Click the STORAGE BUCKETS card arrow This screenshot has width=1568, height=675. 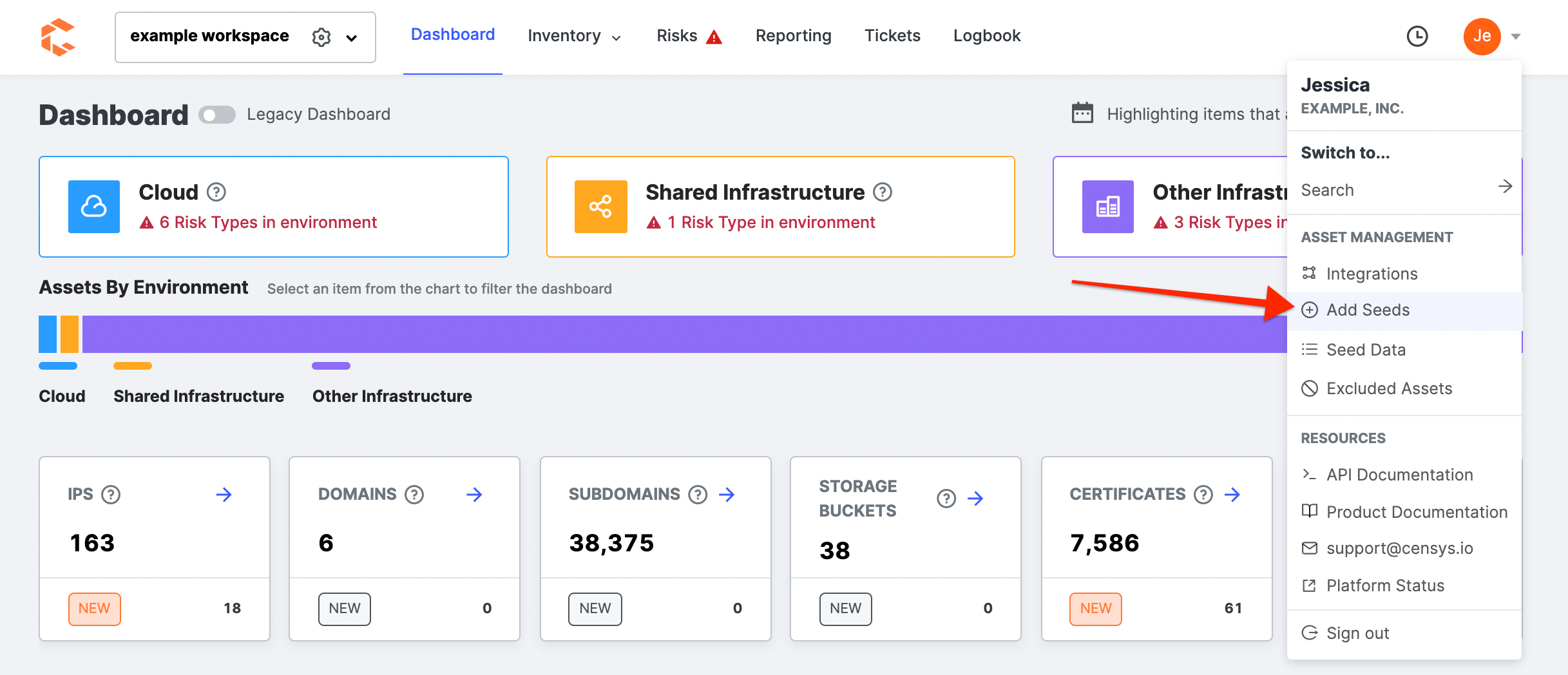click(x=975, y=499)
